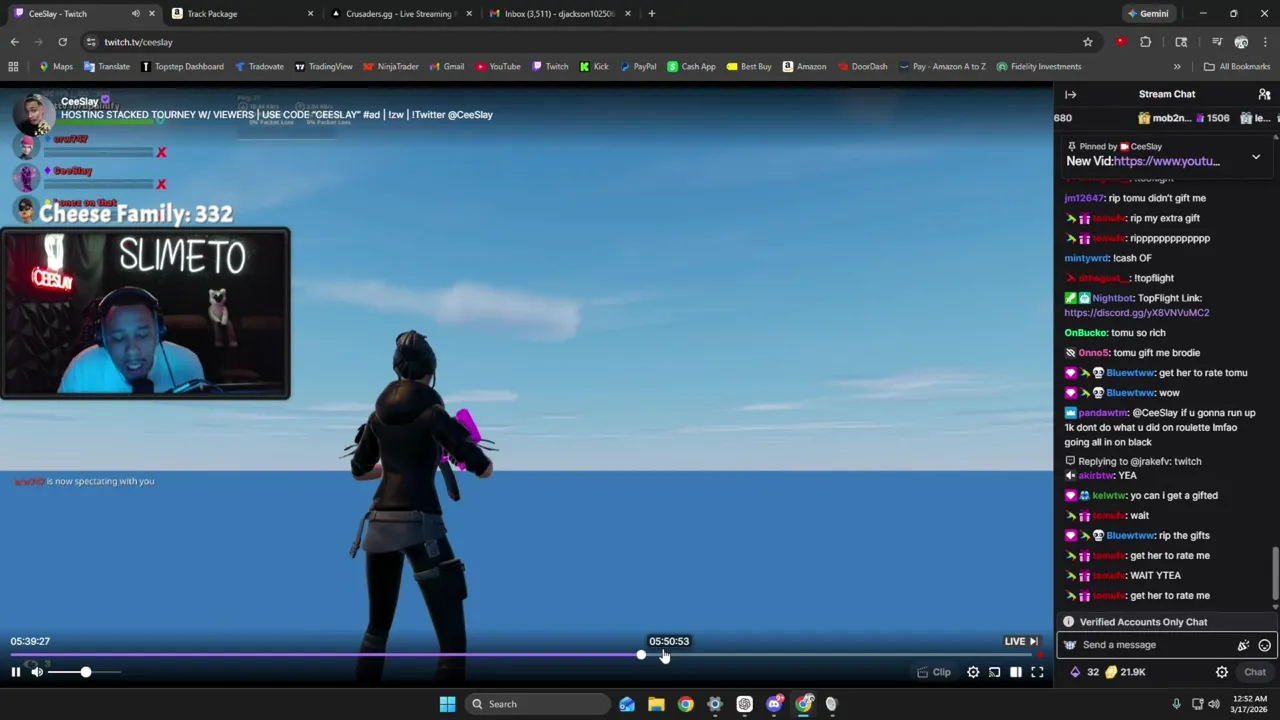The image size is (1280, 720).
Task: Switch to Gmail Inbox tab
Action: pos(559,14)
